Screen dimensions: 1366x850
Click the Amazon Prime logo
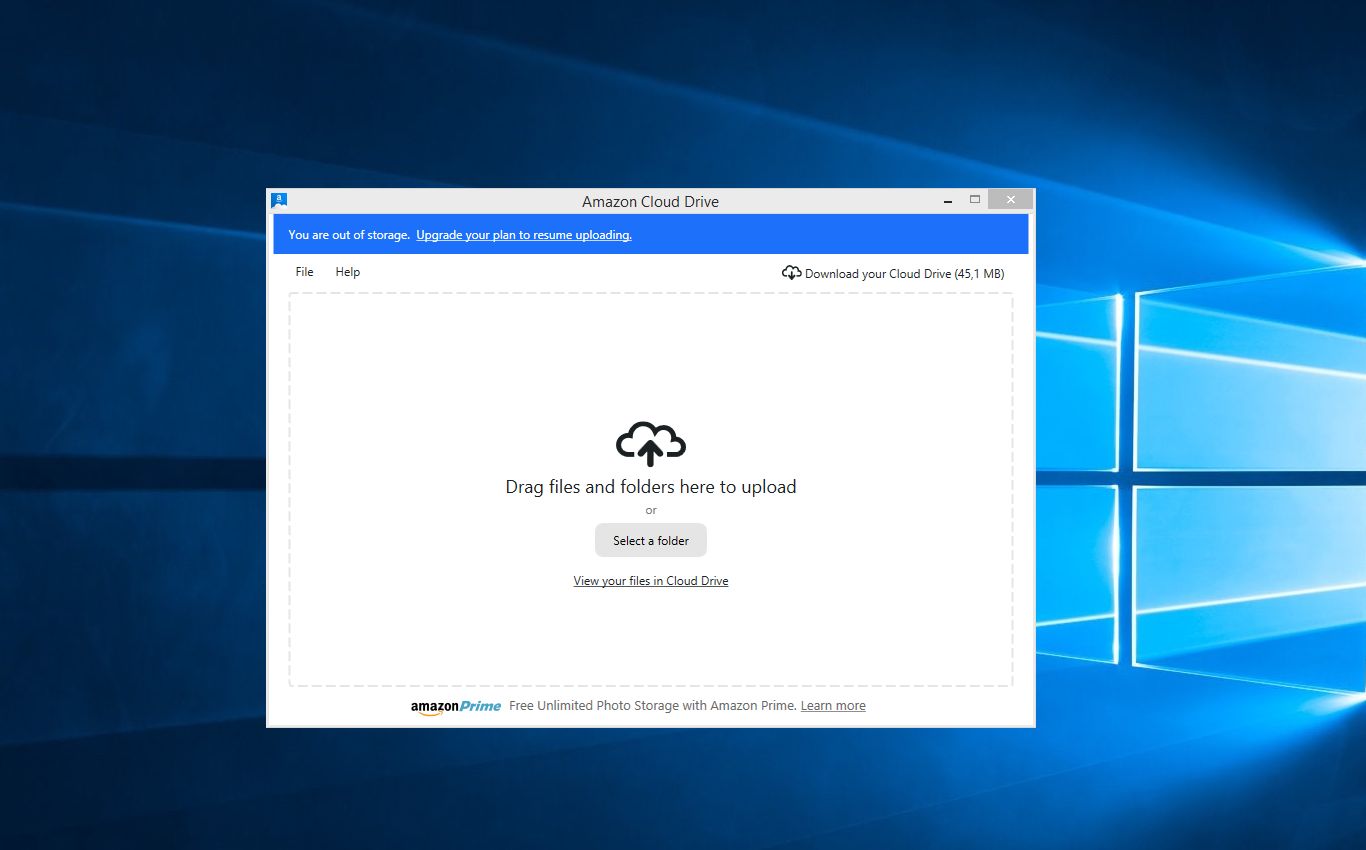click(456, 706)
